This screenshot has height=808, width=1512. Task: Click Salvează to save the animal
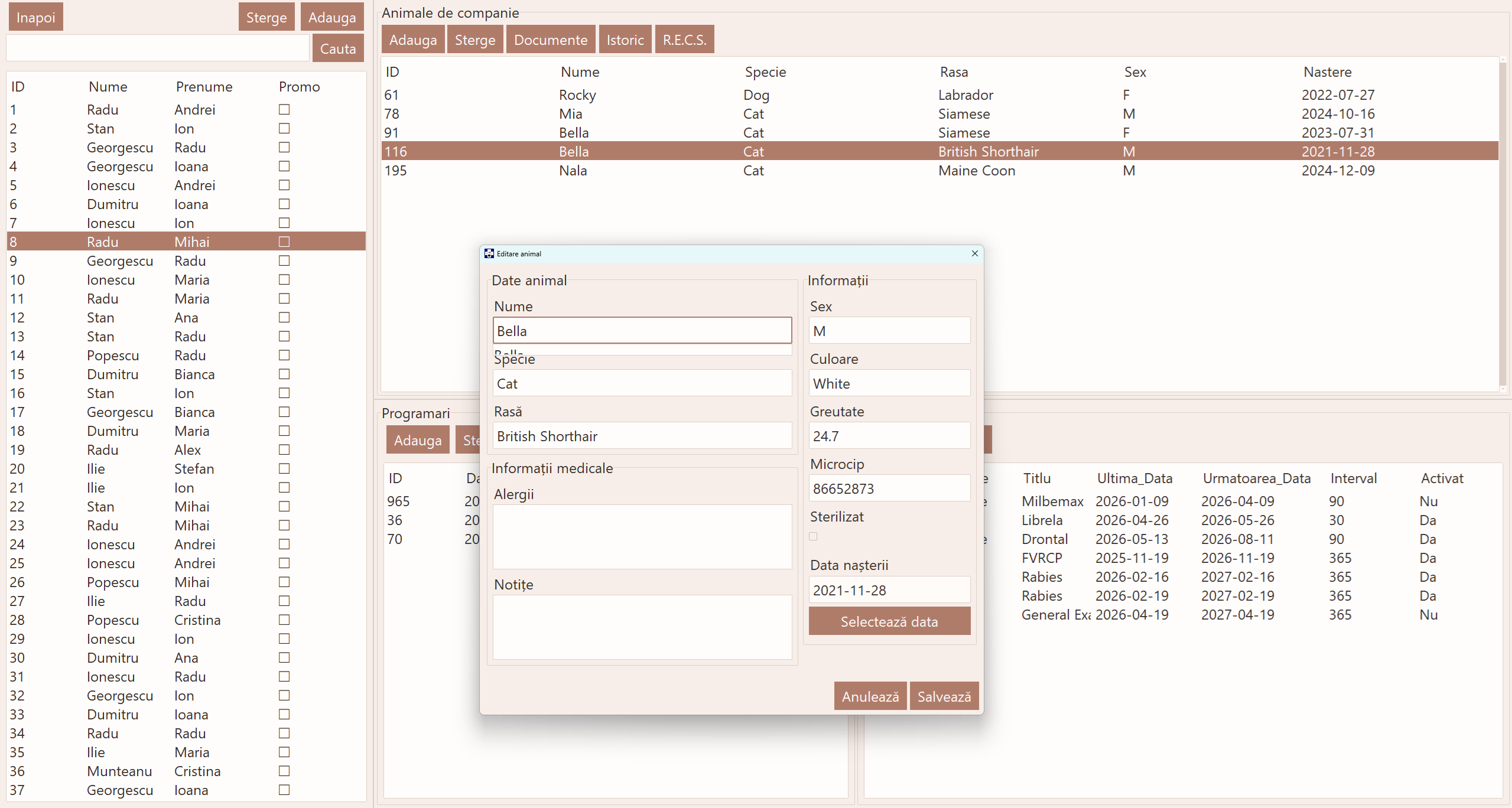pyautogui.click(x=944, y=696)
